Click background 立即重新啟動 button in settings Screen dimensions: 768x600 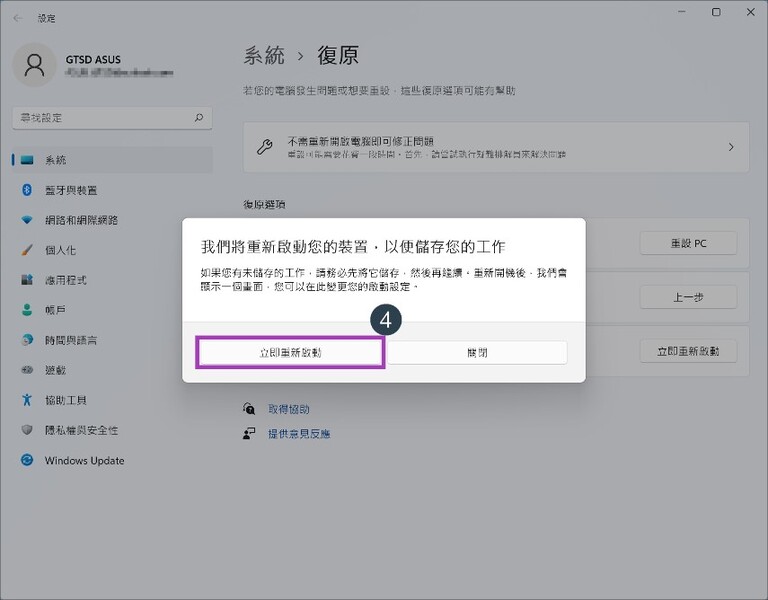(x=688, y=351)
